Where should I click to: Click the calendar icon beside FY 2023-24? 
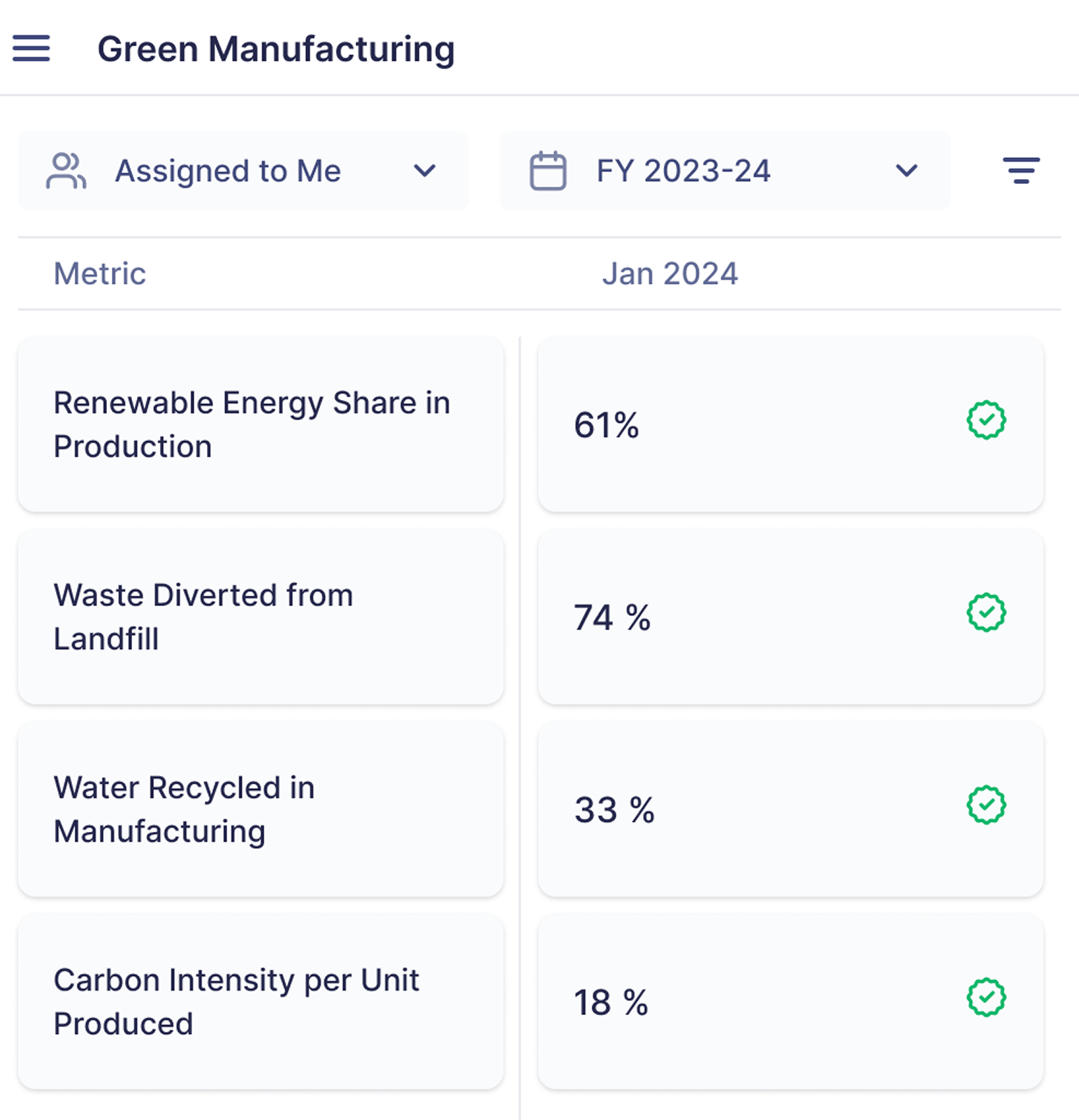click(548, 171)
